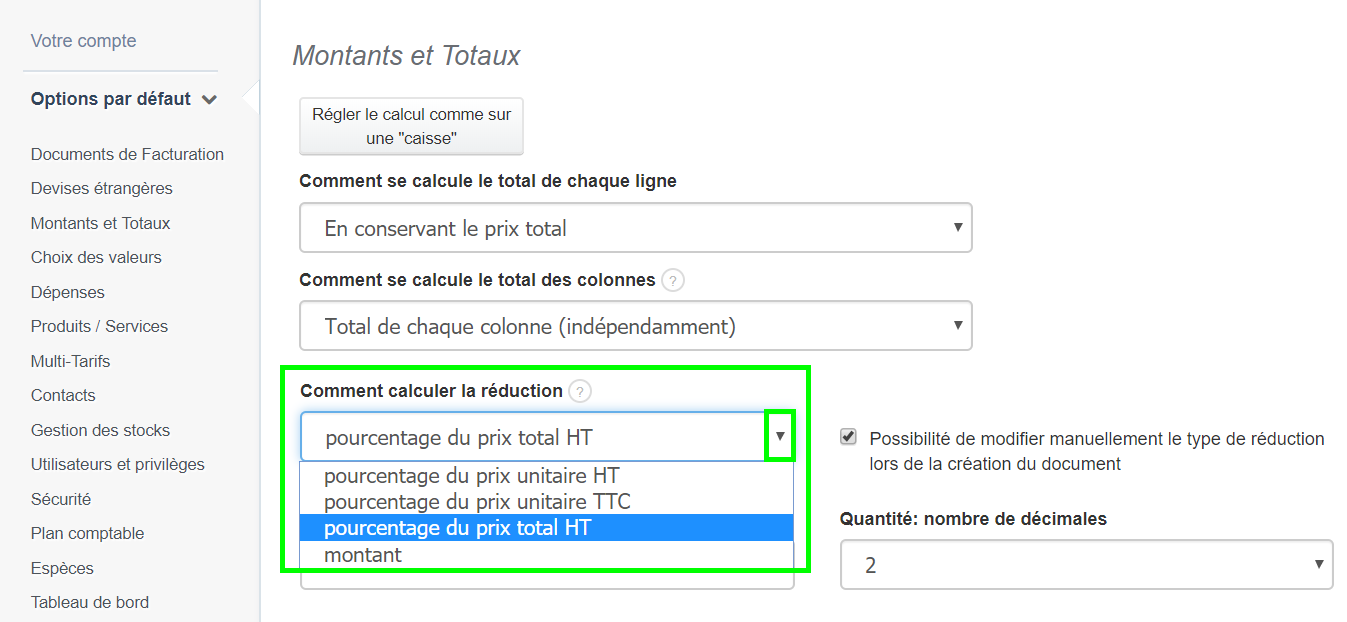Screen dimensions: 1347x622
Task: Open the help tooltip for "Comment calculer la réduction"
Action: [580, 392]
